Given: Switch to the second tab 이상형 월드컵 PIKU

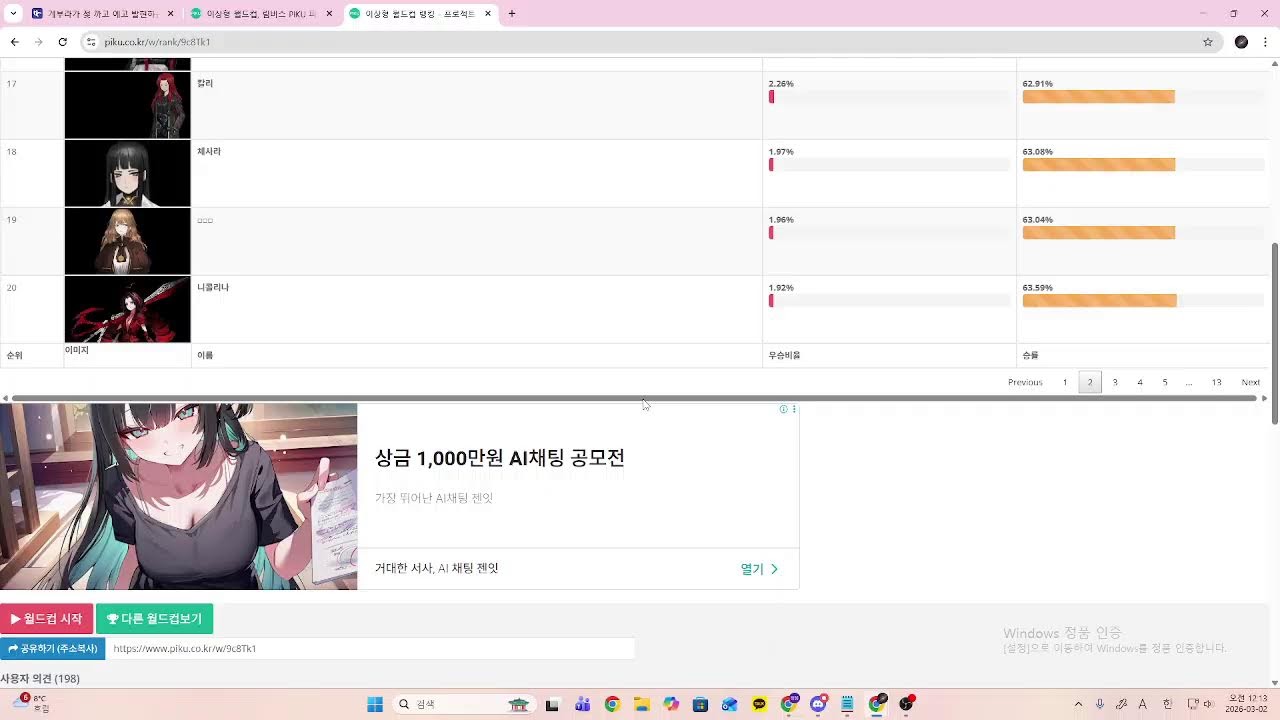Looking at the screenshot, I should coord(260,14).
